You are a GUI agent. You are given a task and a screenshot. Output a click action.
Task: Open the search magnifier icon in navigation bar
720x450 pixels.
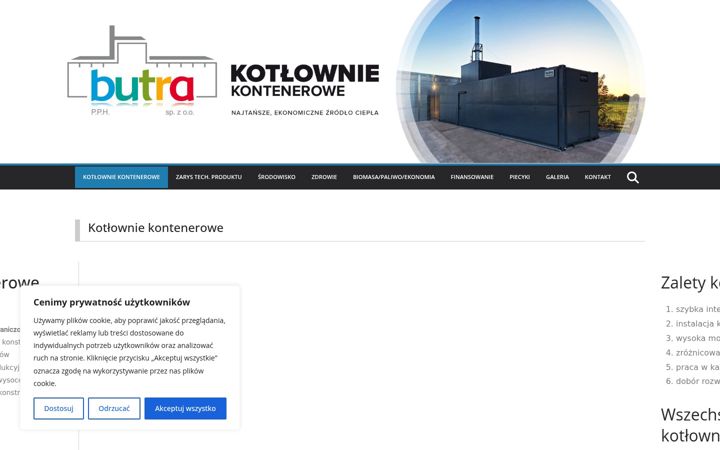click(x=633, y=177)
